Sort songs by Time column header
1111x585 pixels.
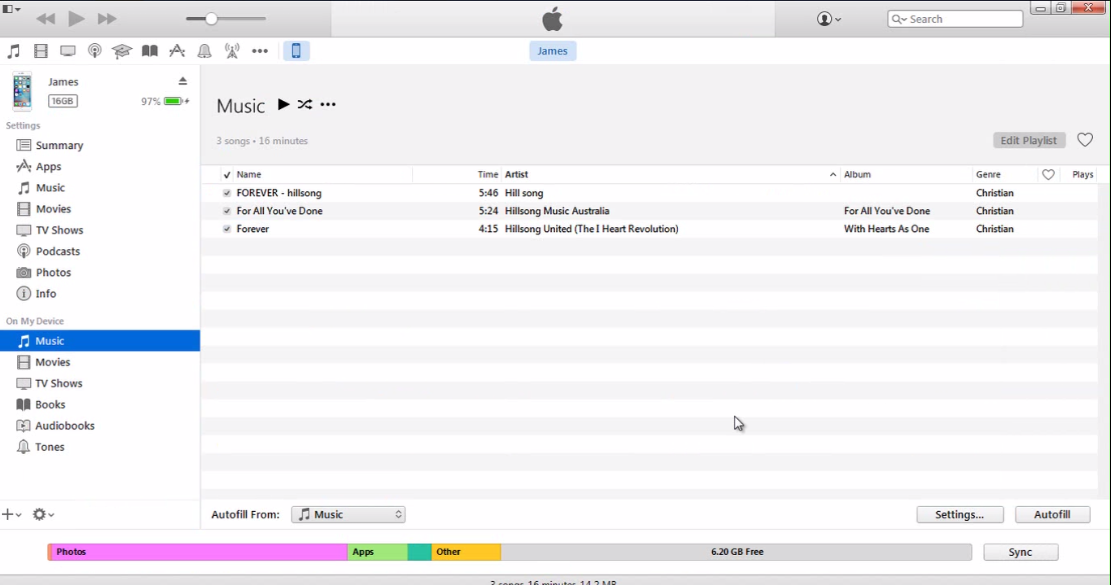[x=487, y=174]
